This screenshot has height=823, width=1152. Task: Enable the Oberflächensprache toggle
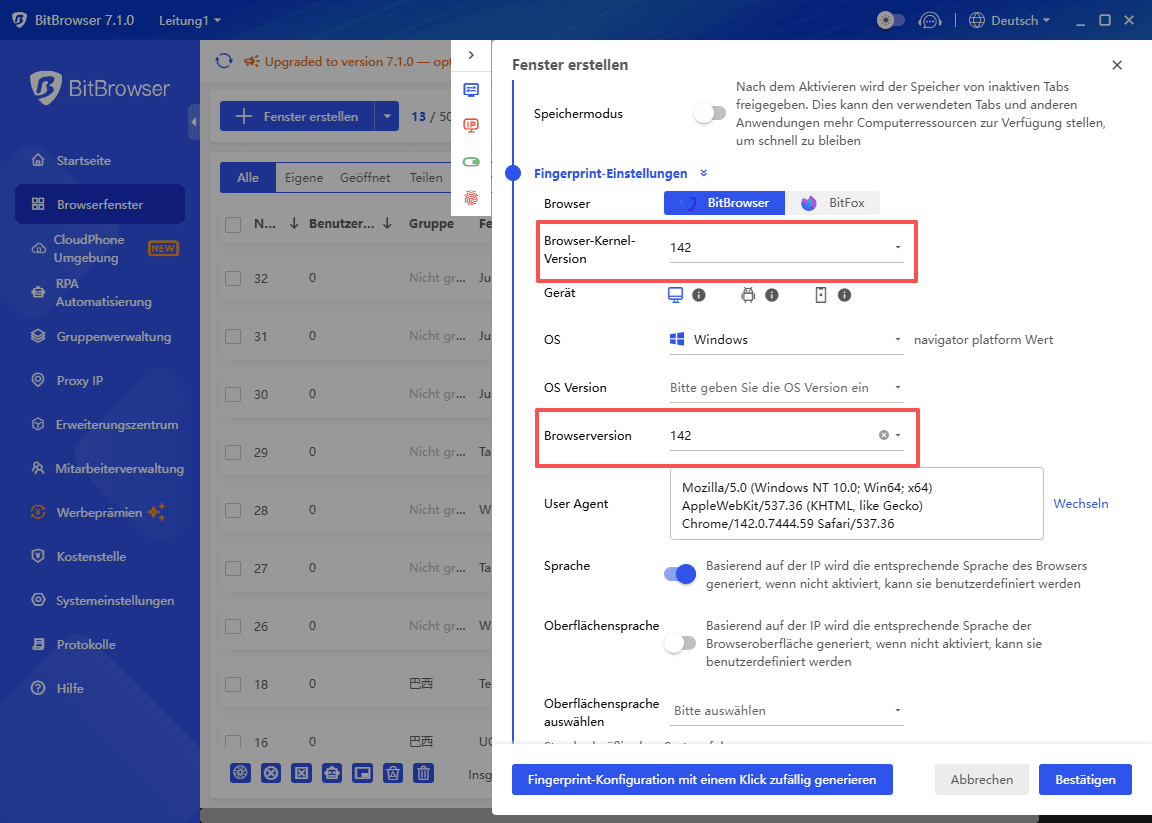(x=680, y=644)
